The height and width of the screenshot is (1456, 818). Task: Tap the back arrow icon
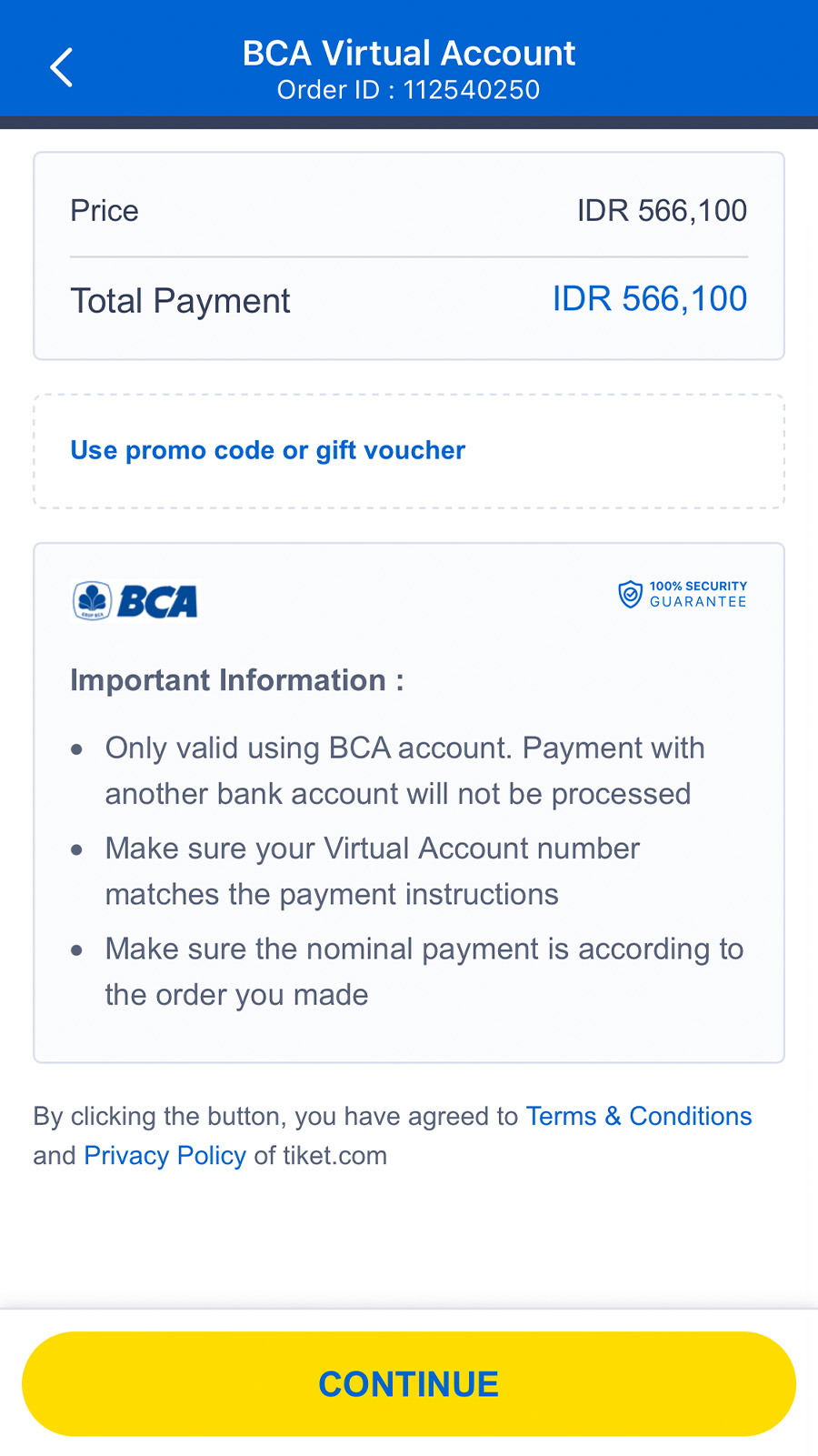pos(61,67)
